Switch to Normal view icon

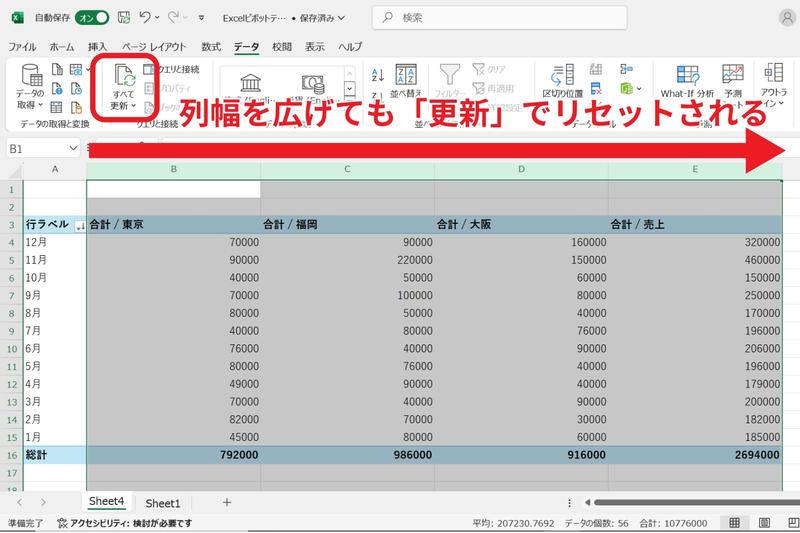[734, 523]
